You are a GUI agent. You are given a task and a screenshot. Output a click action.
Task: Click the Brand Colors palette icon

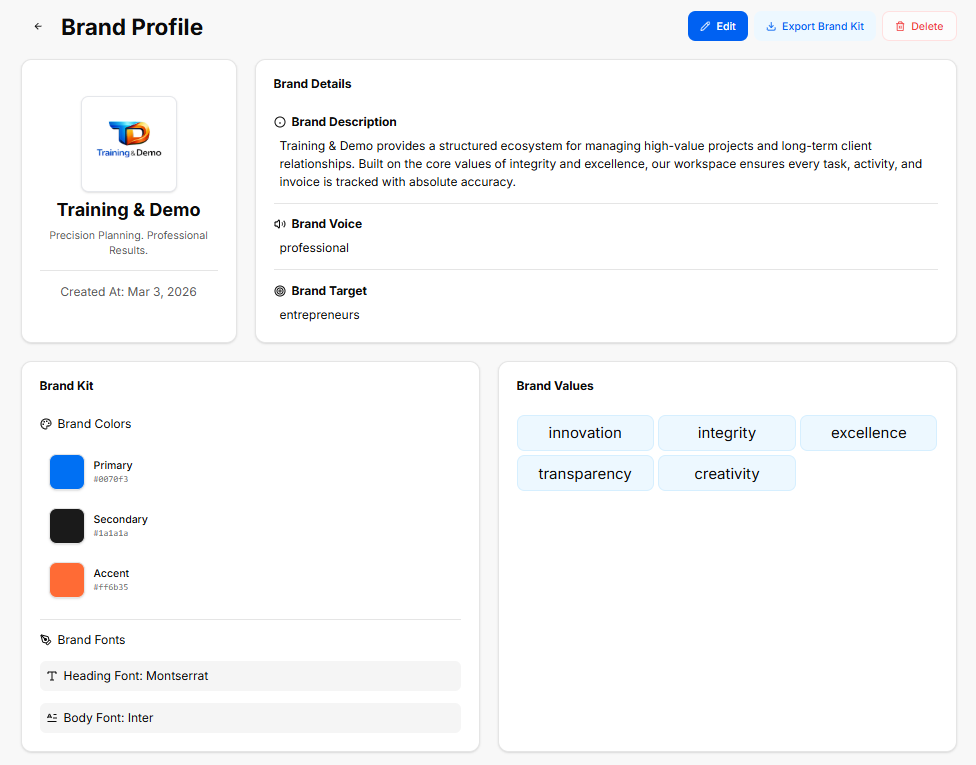[46, 424]
